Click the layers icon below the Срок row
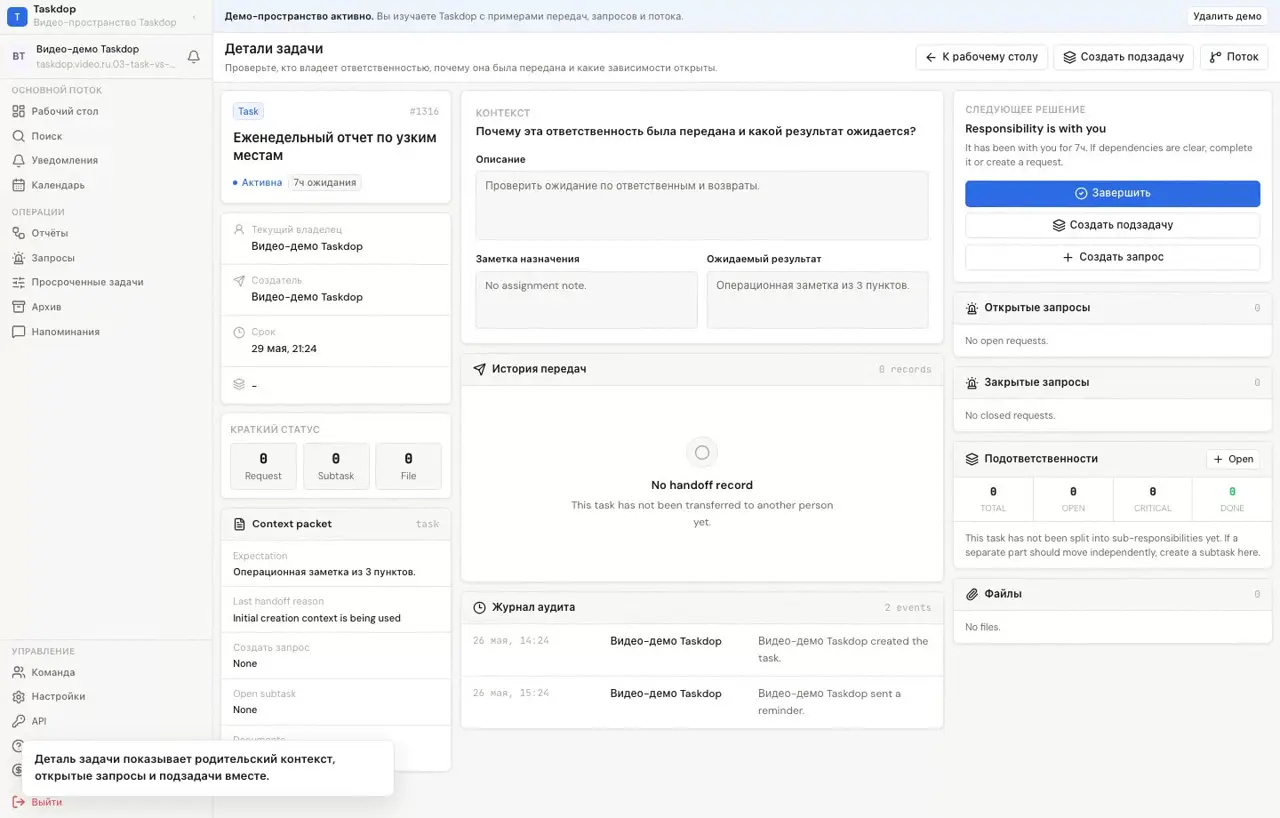1280x818 pixels. tap(239, 384)
